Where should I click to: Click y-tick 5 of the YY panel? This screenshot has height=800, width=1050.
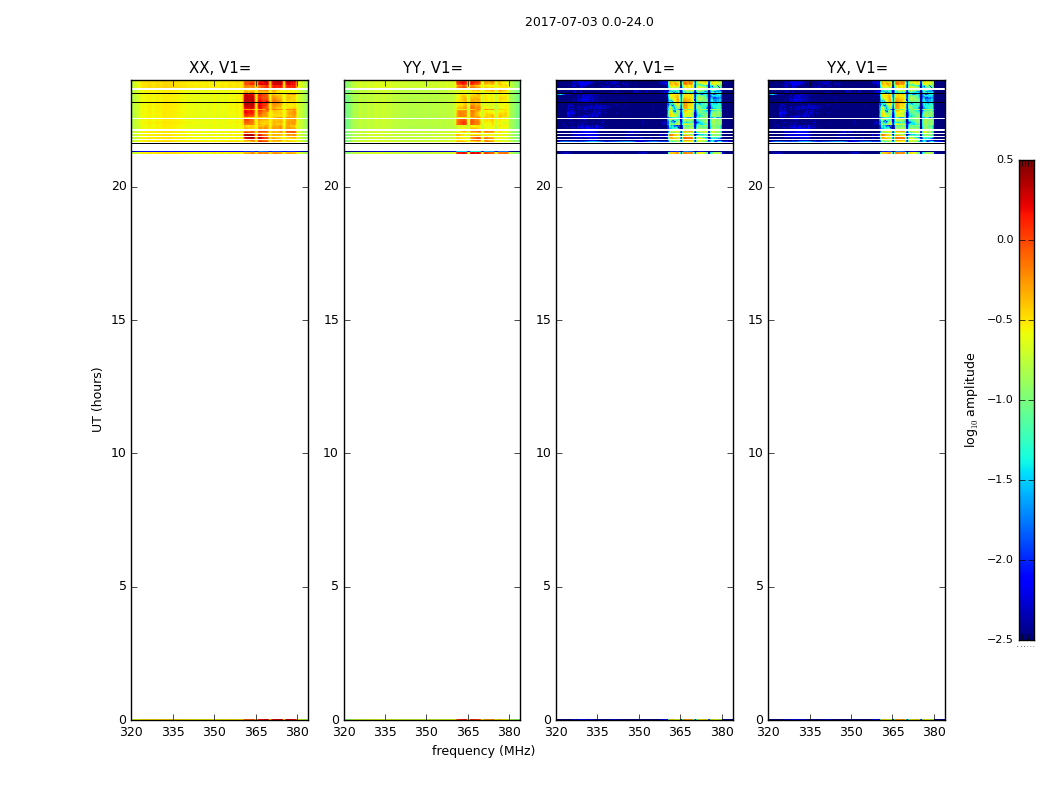(335, 586)
